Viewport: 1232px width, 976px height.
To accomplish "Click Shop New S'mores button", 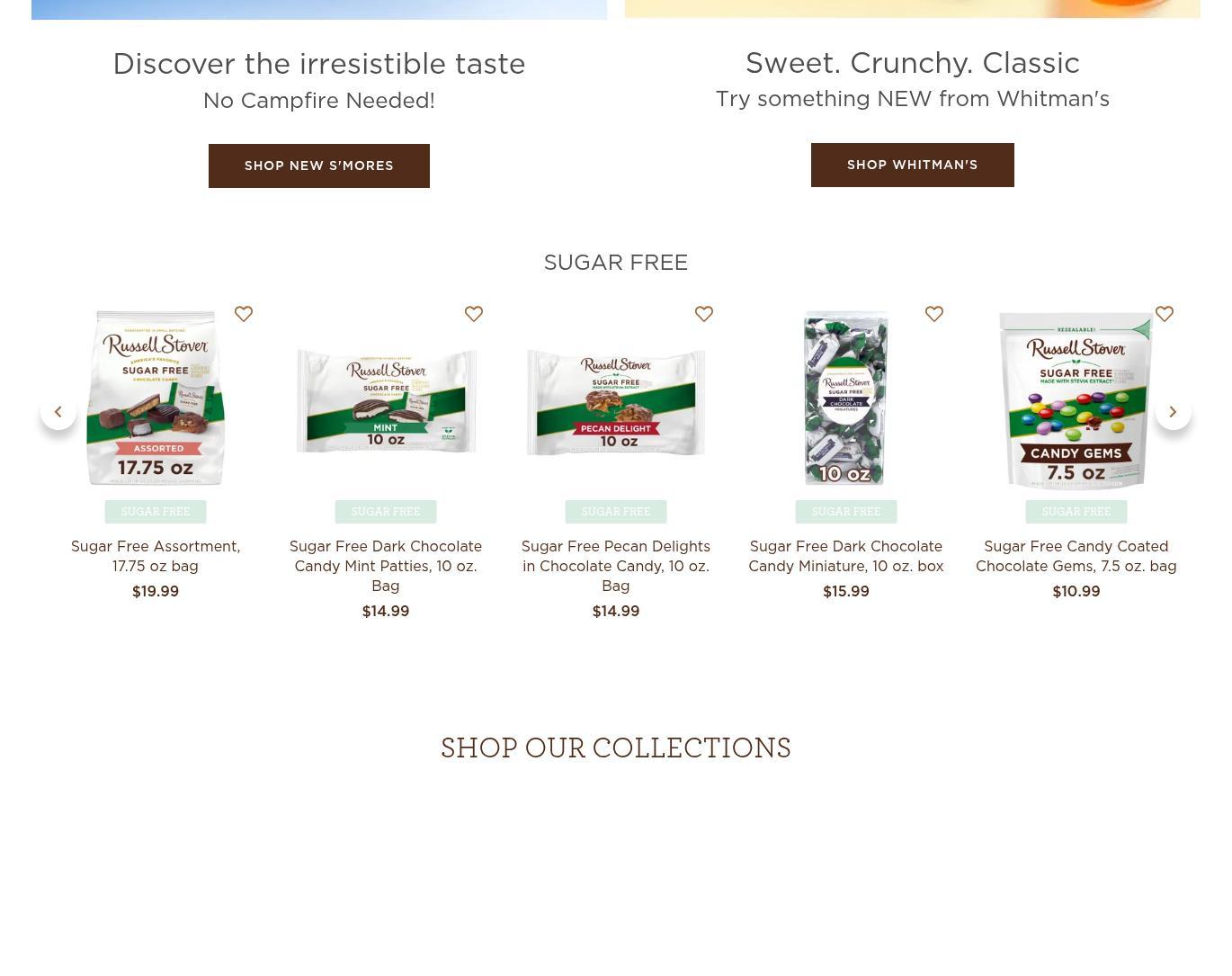I will [x=319, y=166].
